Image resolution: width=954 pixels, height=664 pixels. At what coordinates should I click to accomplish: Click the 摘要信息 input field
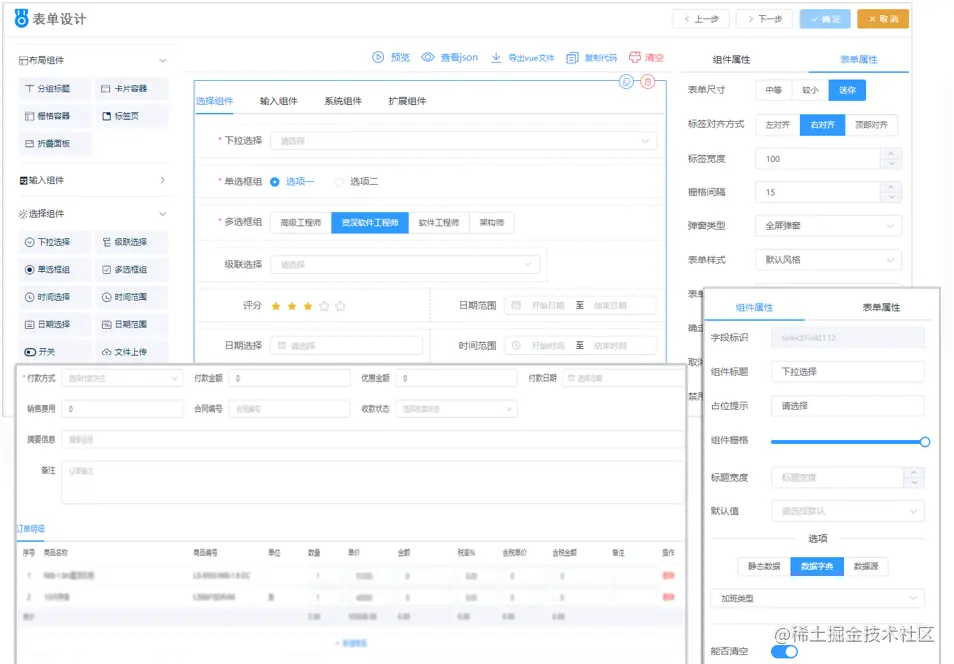pos(373,439)
